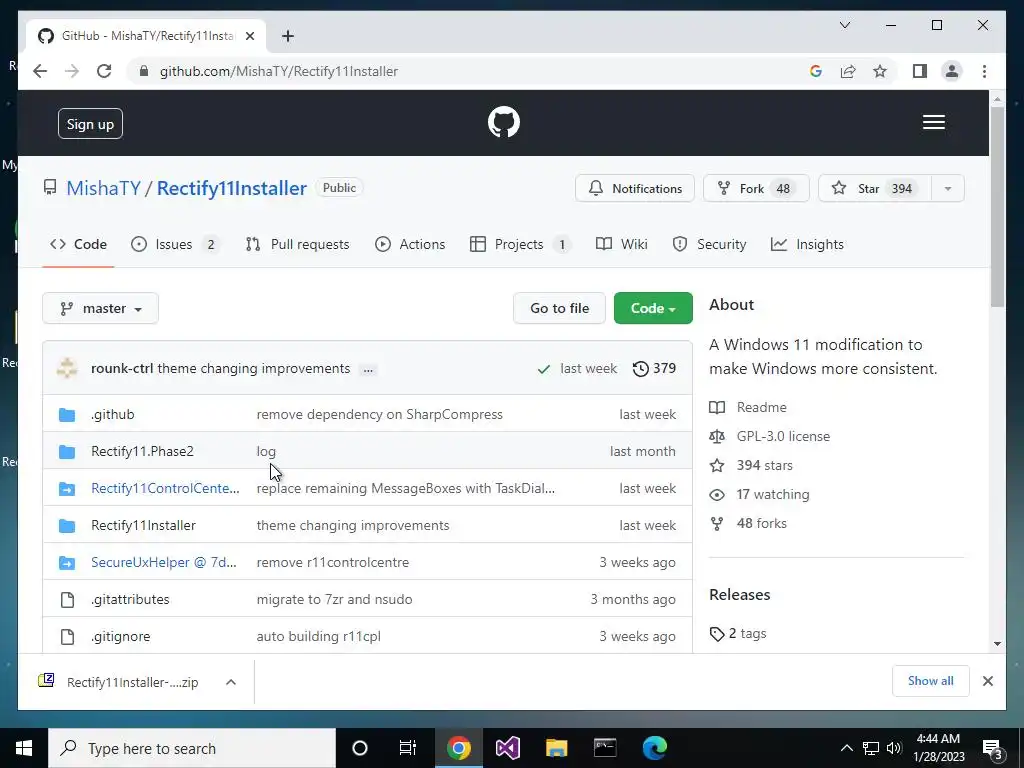Open Microsoft Edge from taskbar
Viewport: 1024px width, 768px height.
654,748
